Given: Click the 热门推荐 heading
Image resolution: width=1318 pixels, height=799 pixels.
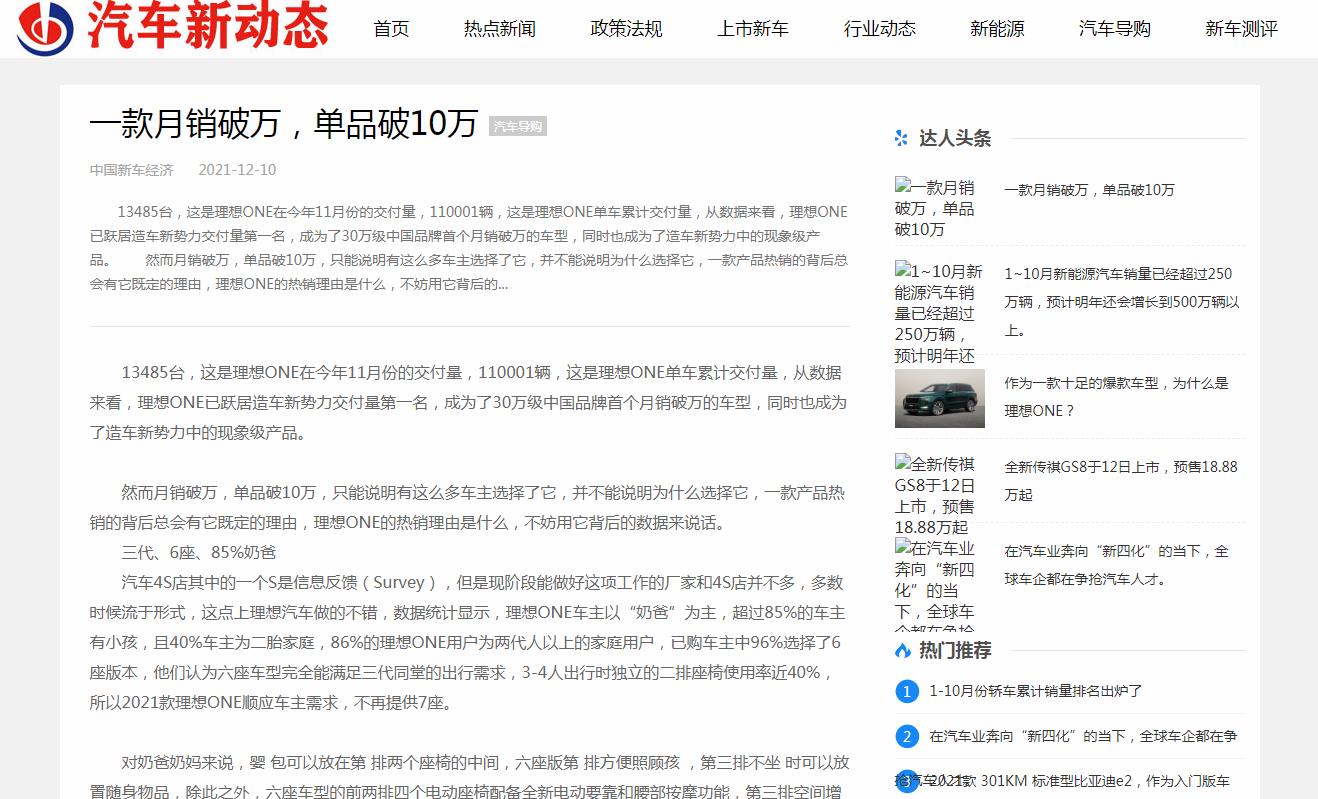Looking at the screenshot, I should [955, 650].
